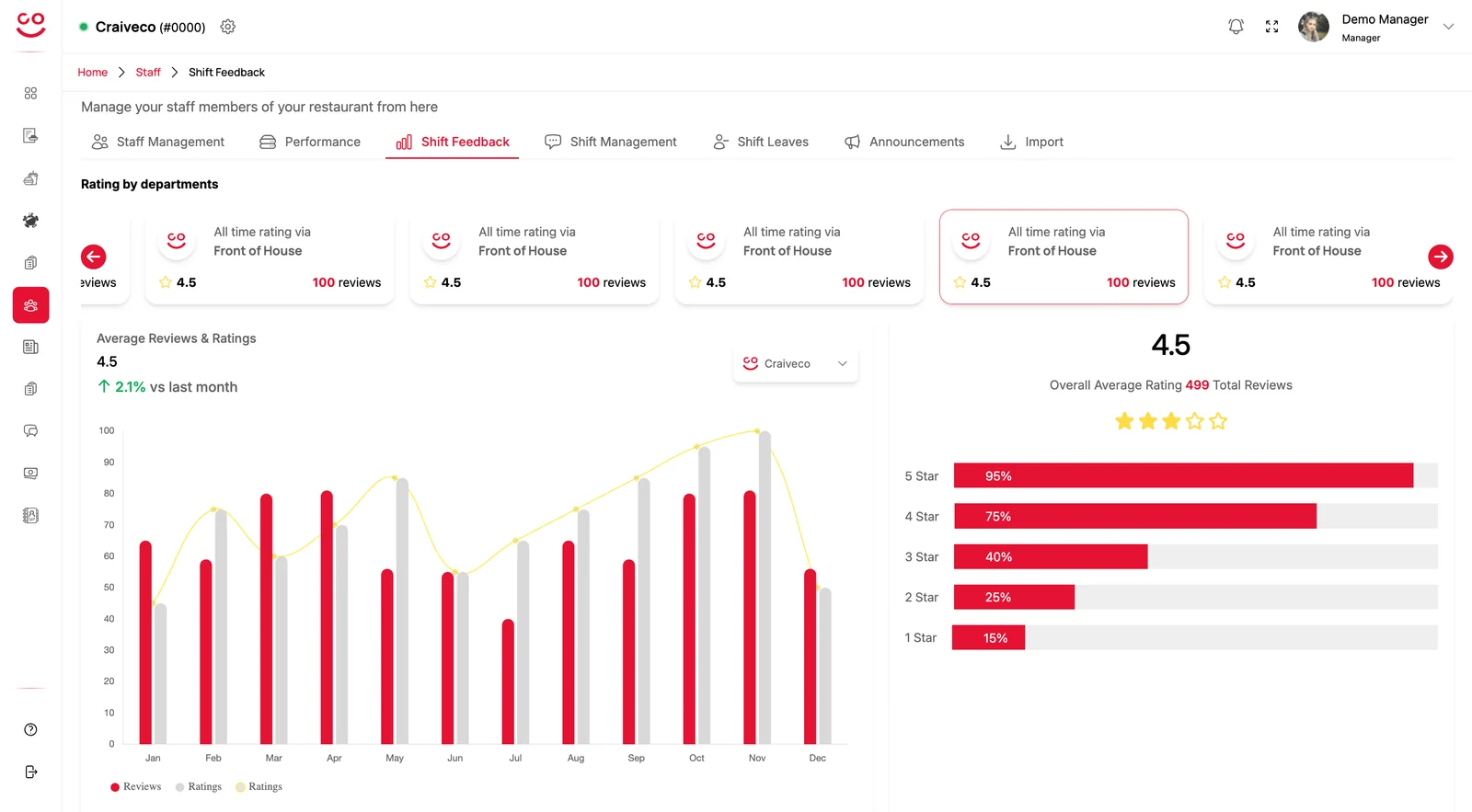This screenshot has width=1472, height=812.
Task: Open restaurant settings gear next to Craiveco (#0000)
Action: [228, 27]
